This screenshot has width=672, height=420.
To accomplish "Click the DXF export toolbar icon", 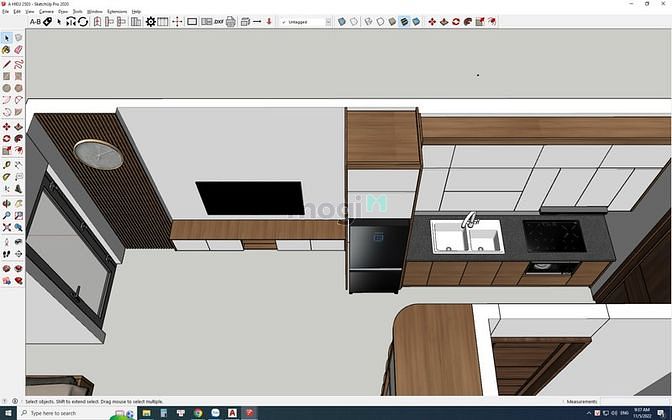I will click(219, 21).
